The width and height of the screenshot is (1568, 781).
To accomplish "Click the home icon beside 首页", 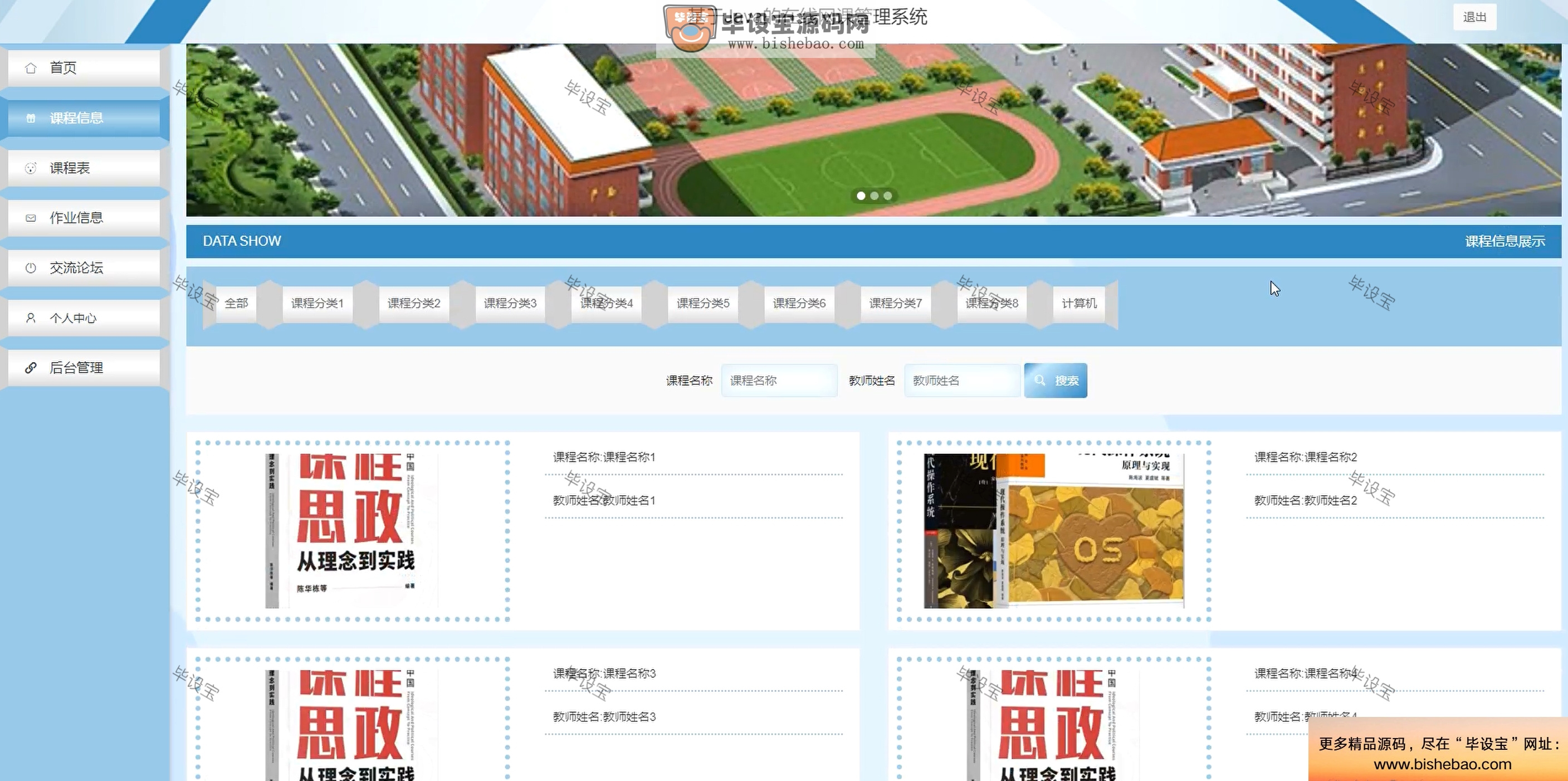I will tap(31, 68).
